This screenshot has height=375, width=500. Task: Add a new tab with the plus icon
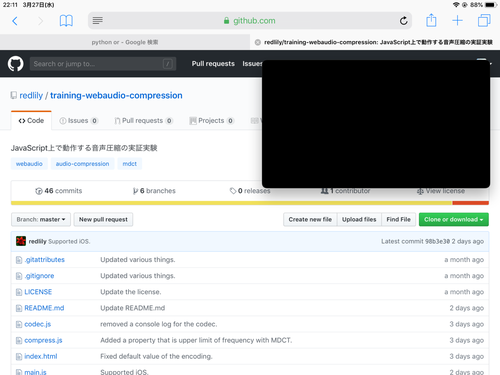point(457,21)
